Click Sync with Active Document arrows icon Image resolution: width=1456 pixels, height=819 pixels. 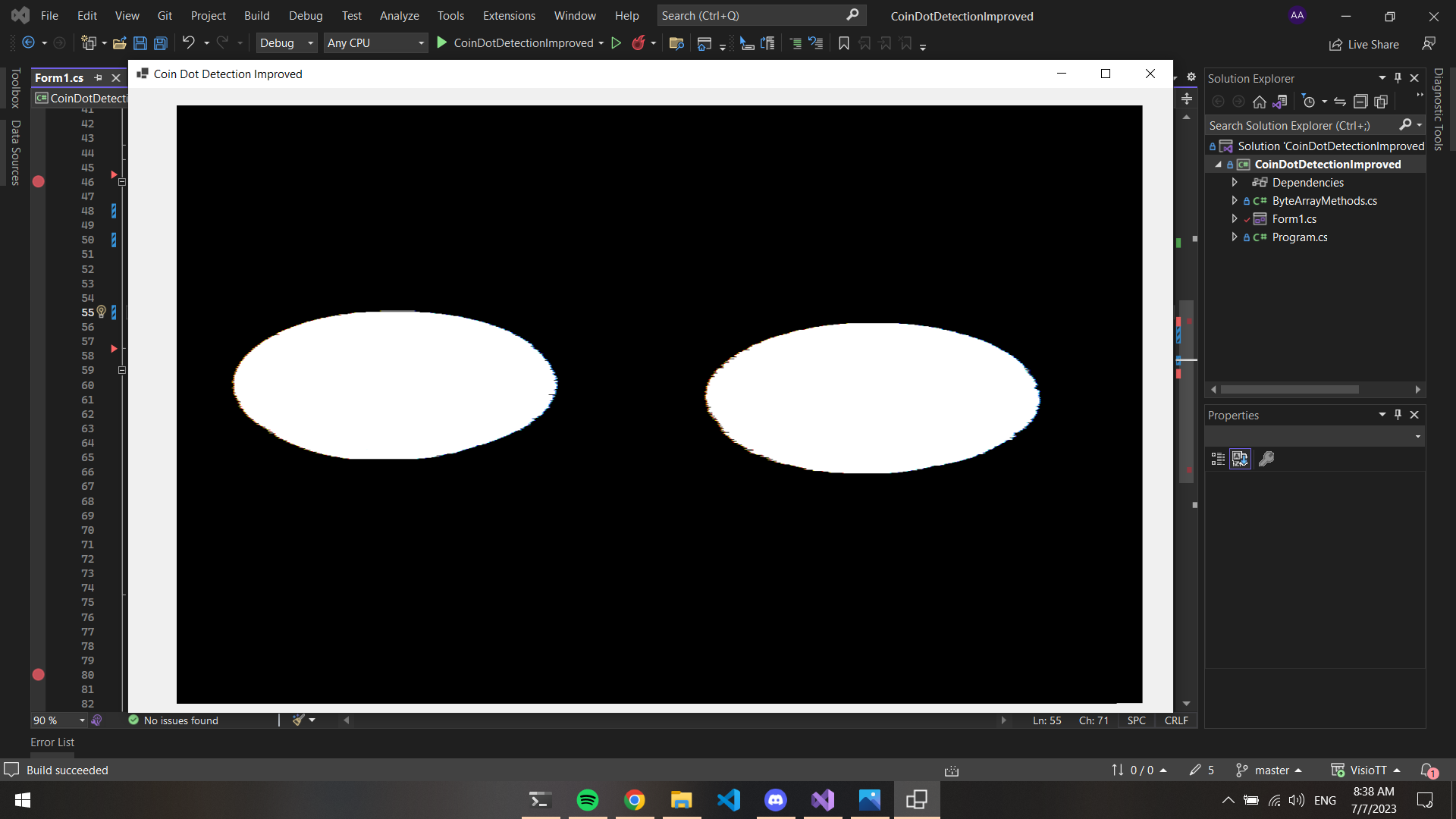pos(1340,102)
